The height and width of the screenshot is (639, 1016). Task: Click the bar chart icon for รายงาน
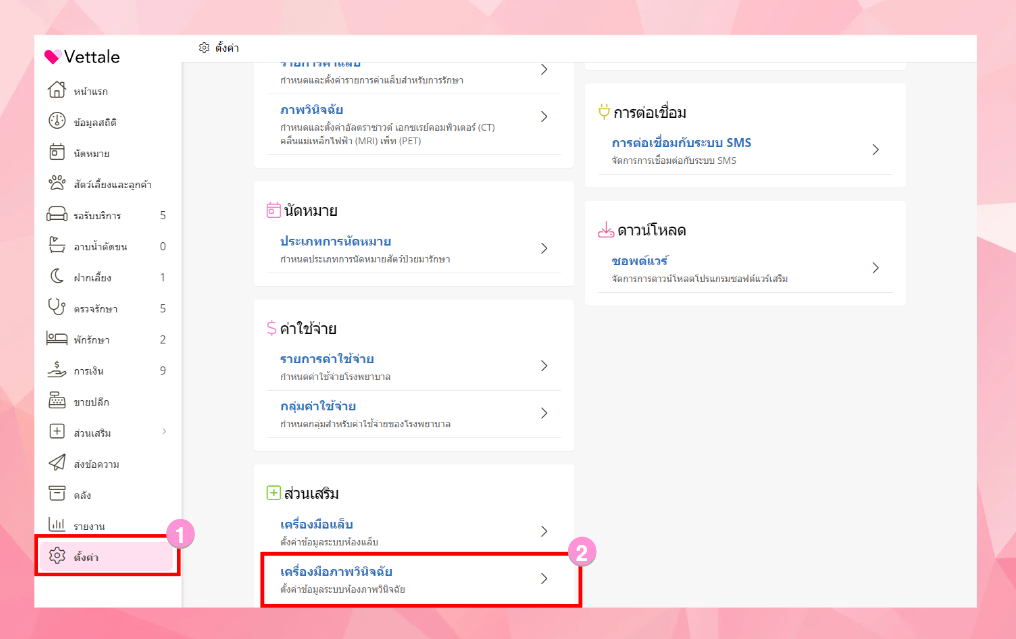pyautogui.click(x=57, y=524)
